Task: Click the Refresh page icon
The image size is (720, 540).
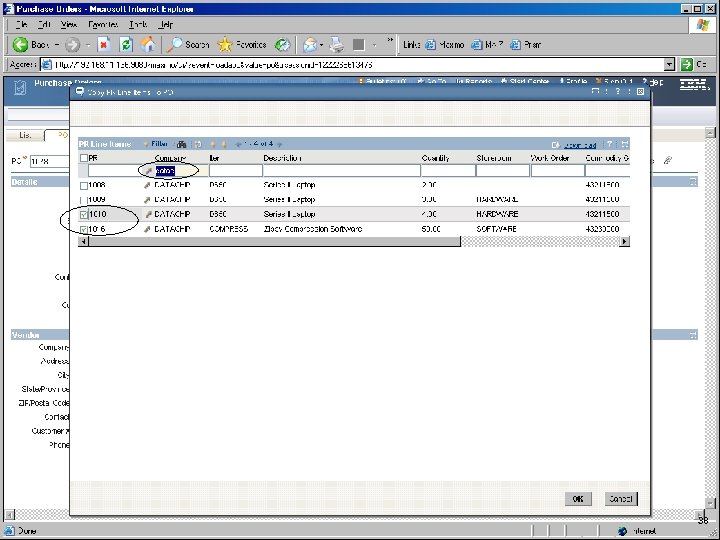Action: [126, 45]
